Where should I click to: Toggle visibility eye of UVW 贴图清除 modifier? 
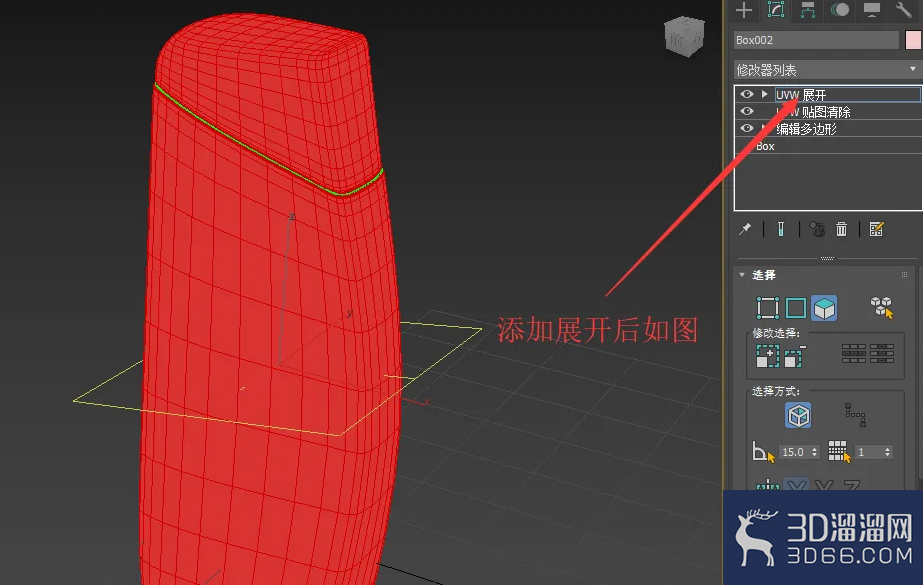pyautogui.click(x=747, y=111)
